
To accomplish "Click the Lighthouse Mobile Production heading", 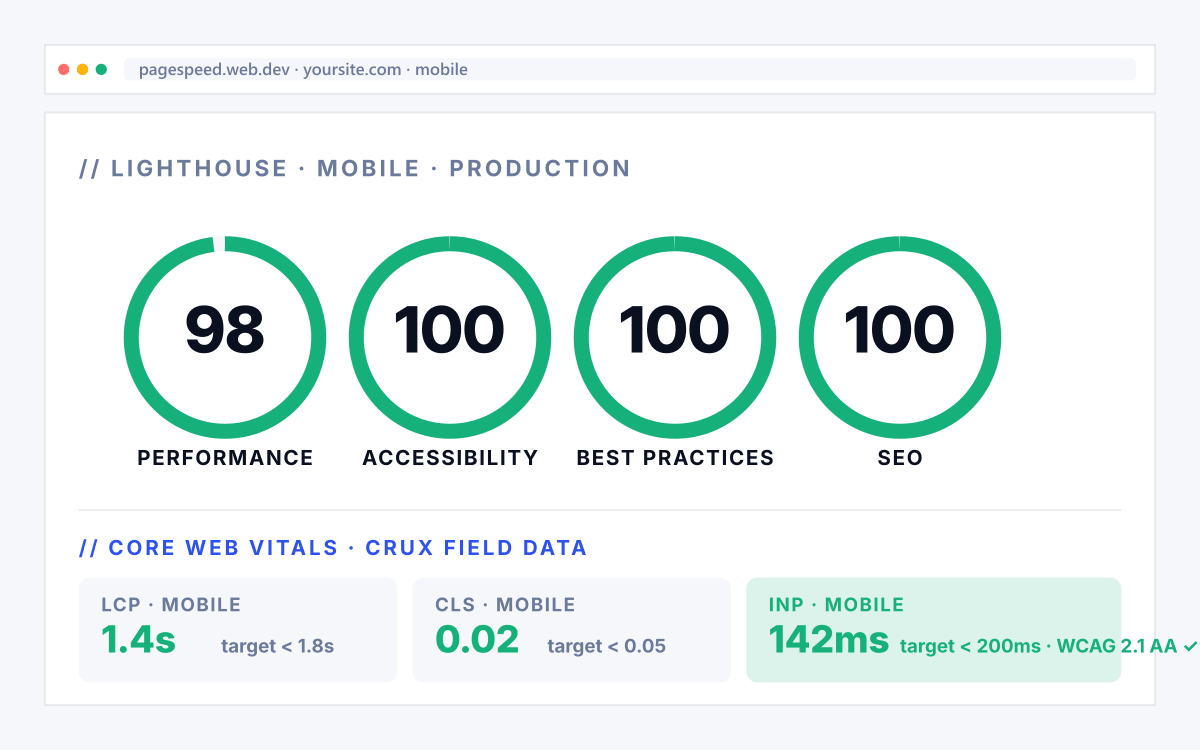I will tap(355, 168).
